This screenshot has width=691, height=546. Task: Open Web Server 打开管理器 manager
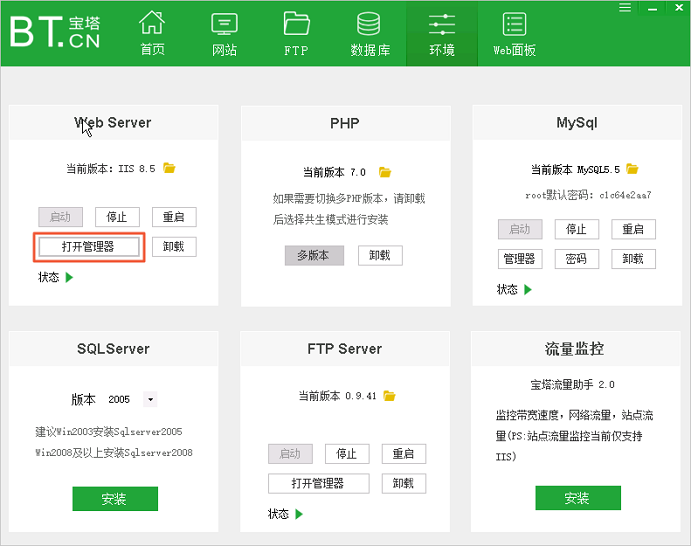[89, 247]
